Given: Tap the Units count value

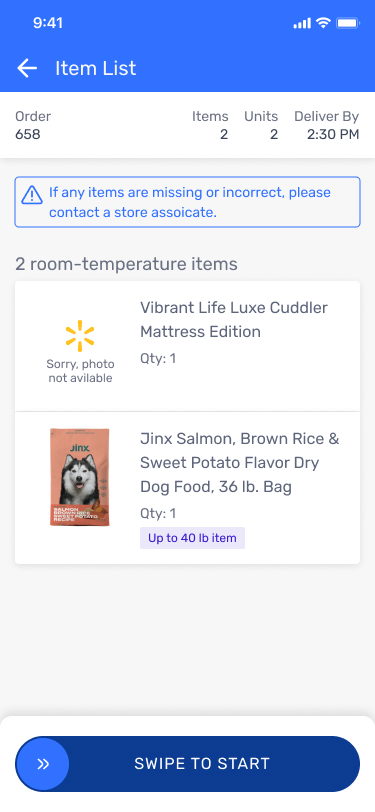Looking at the screenshot, I should 274,135.
